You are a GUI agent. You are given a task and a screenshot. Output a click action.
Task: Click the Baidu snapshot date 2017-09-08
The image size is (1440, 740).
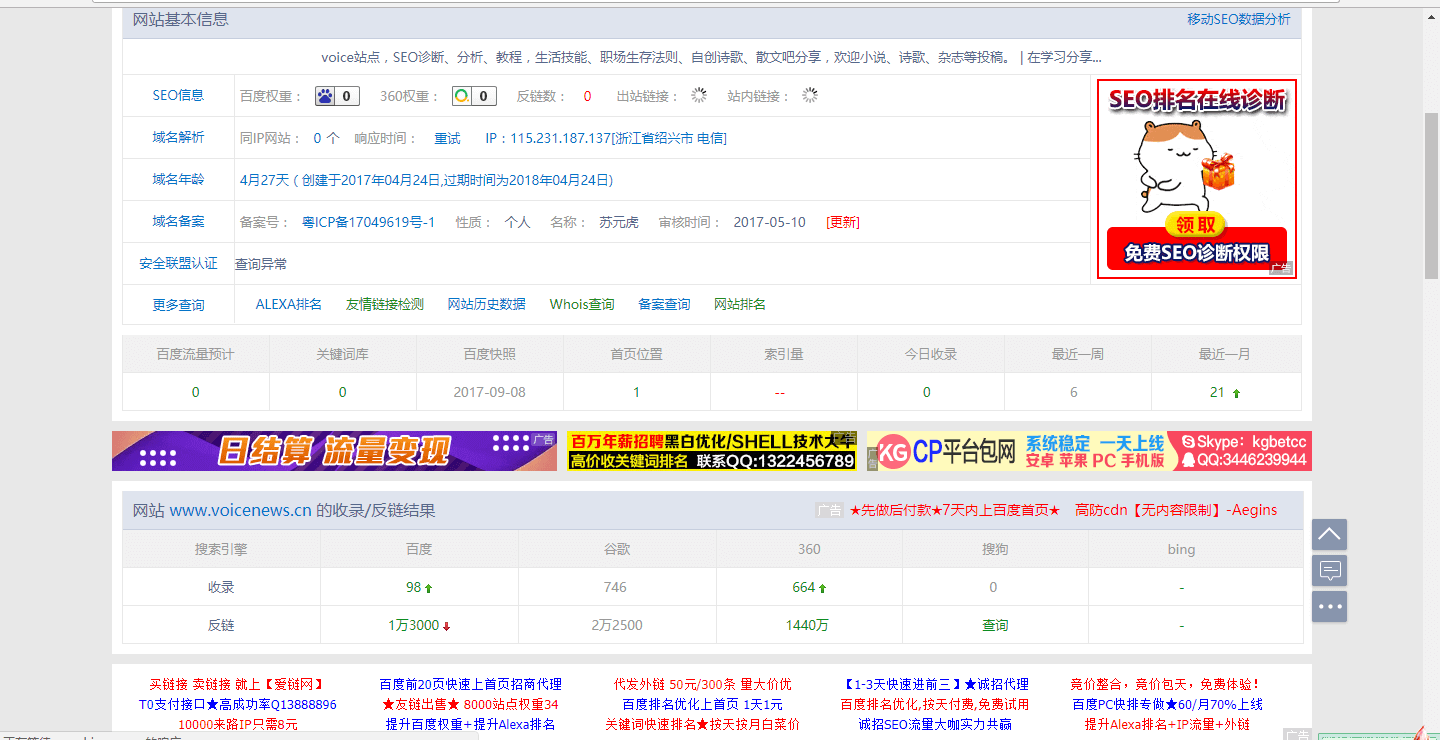pos(489,392)
